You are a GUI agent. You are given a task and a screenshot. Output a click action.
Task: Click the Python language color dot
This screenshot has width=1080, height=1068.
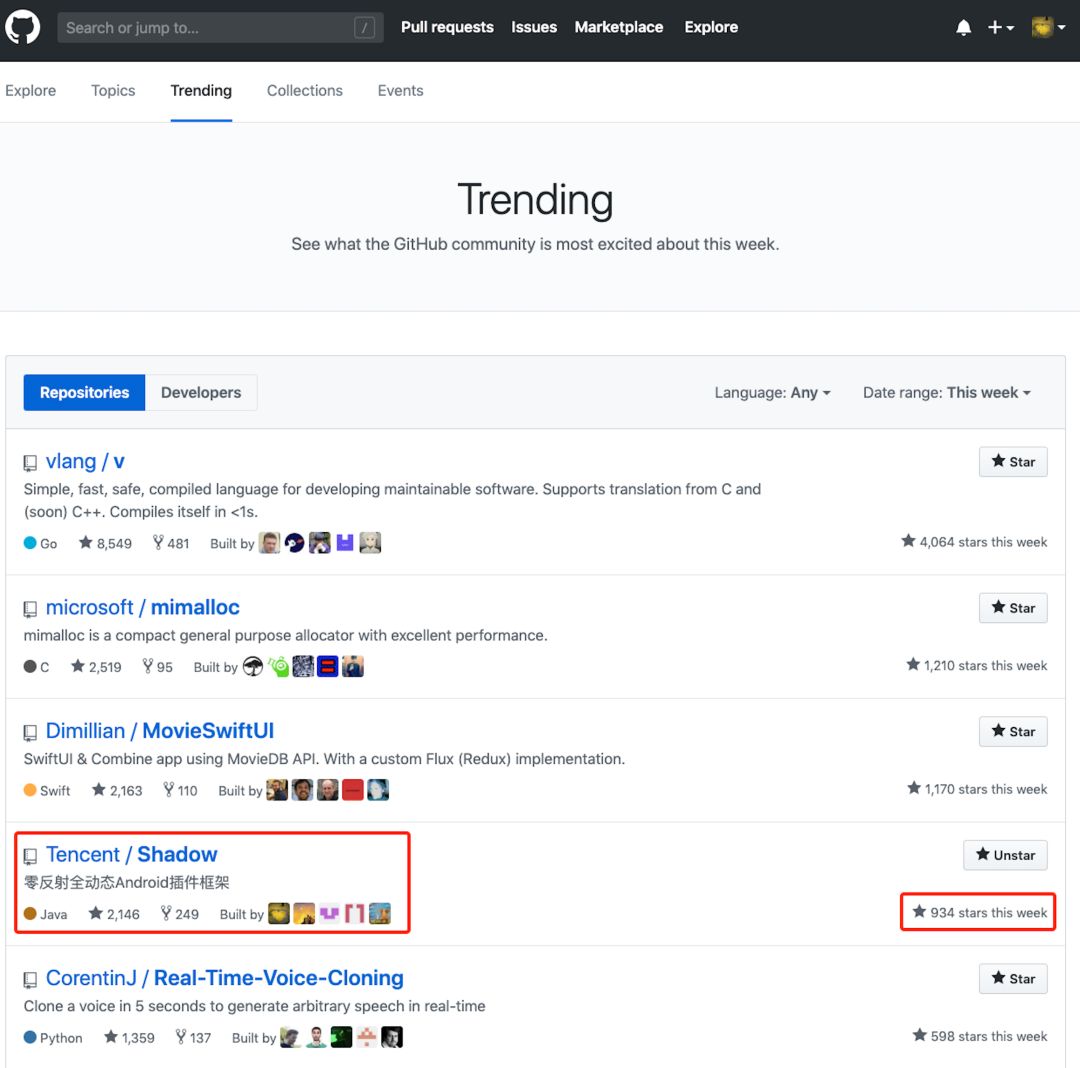(x=30, y=1037)
